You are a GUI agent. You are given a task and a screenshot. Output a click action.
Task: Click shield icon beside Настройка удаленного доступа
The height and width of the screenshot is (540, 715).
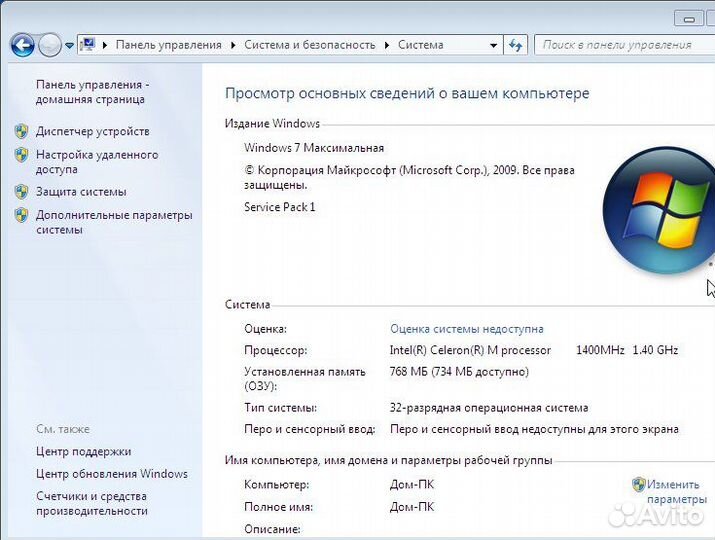pyautogui.click(x=21, y=155)
